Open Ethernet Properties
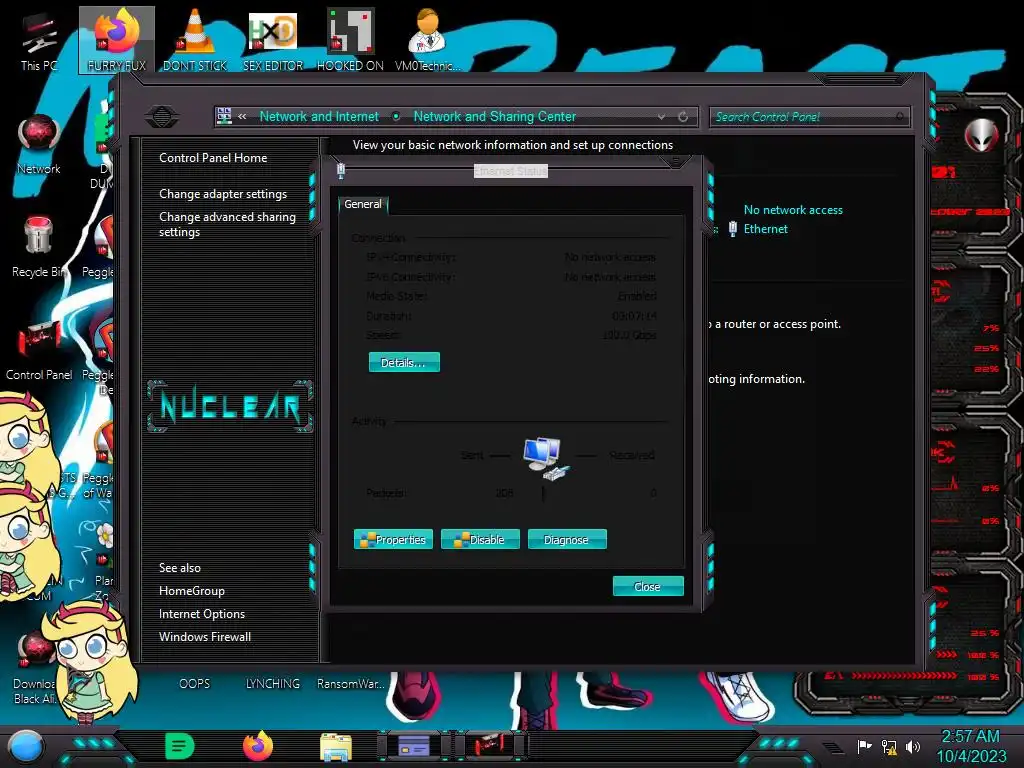 393,539
